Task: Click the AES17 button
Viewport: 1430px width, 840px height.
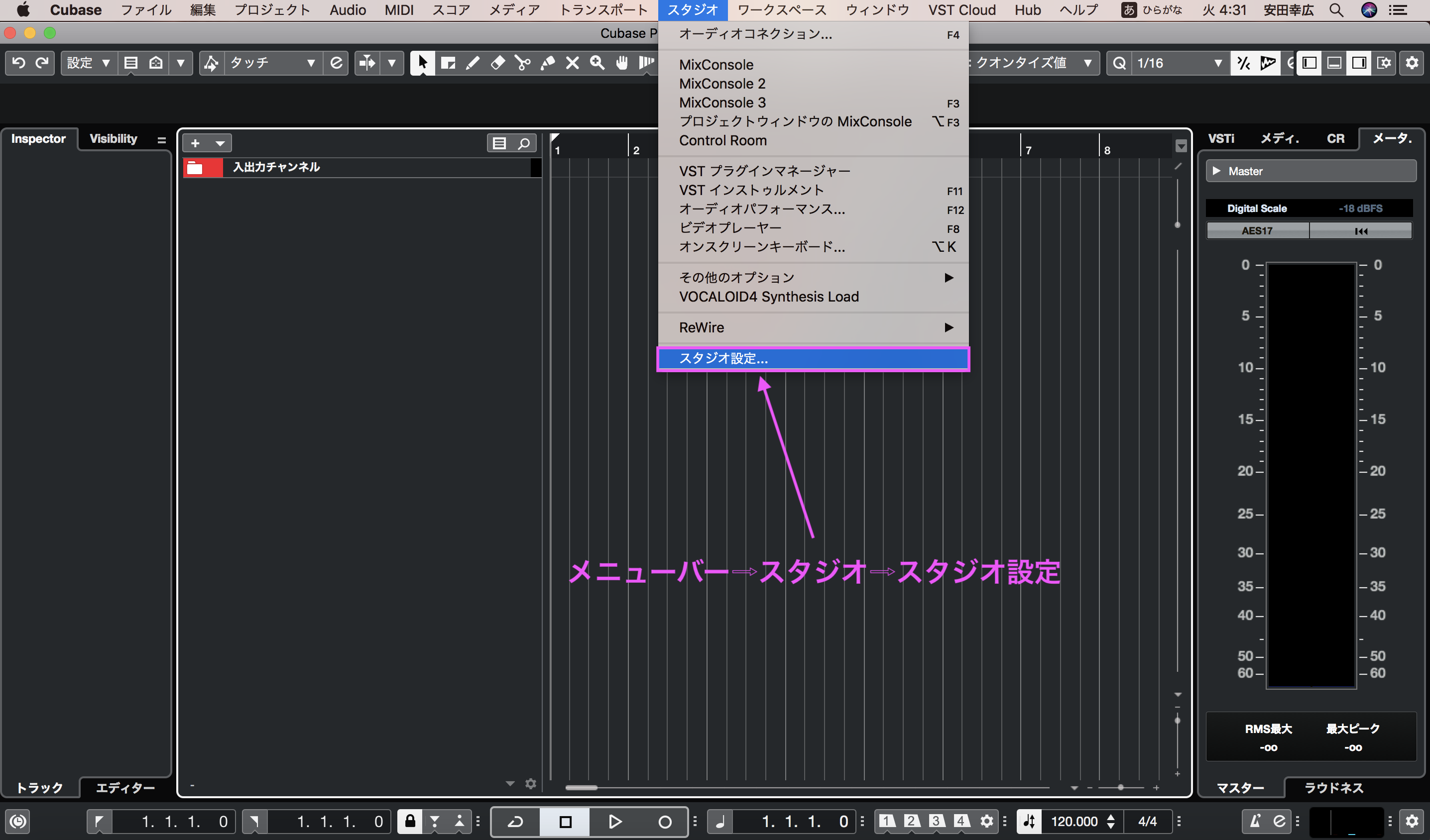Action: (x=1257, y=231)
